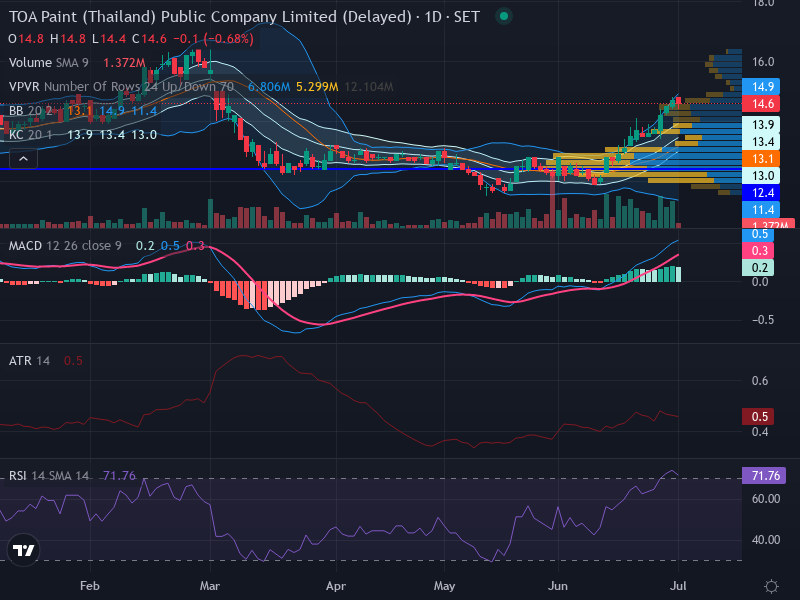Select the Volume SMA 9 indicator label
This screenshot has width=800, height=600.
pyautogui.click(x=48, y=63)
